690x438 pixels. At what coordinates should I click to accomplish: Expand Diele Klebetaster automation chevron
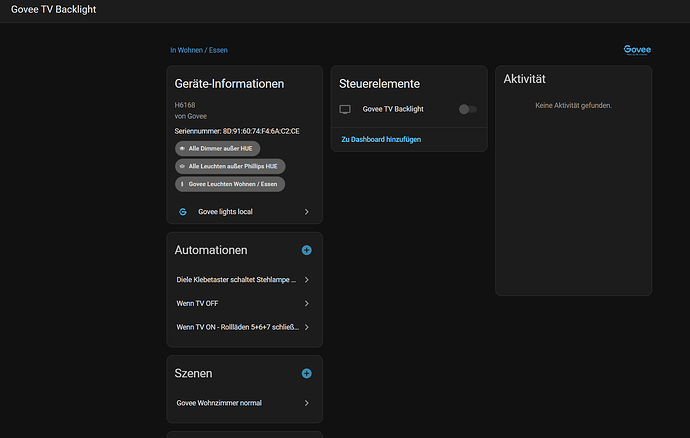[x=307, y=280]
